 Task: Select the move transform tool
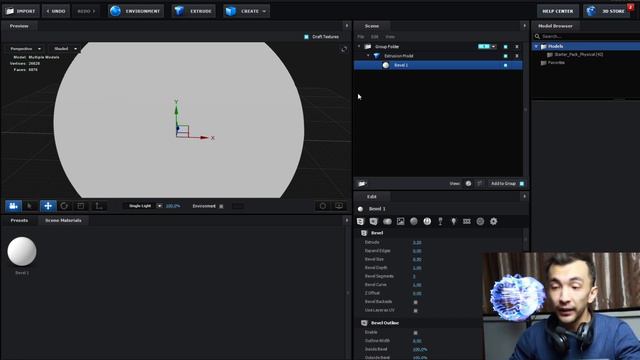(48, 206)
